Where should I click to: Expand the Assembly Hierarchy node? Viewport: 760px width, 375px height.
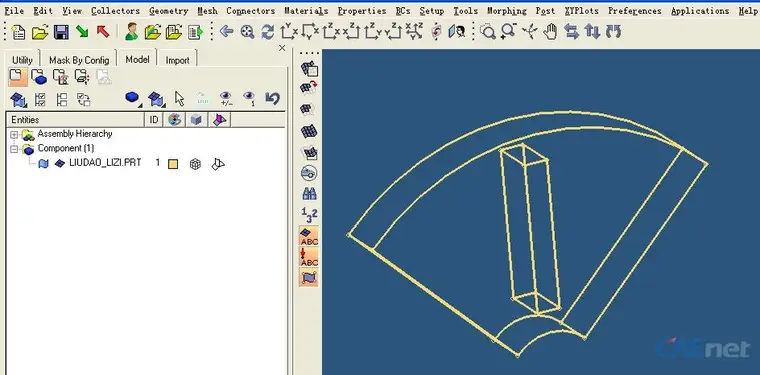coord(14,134)
